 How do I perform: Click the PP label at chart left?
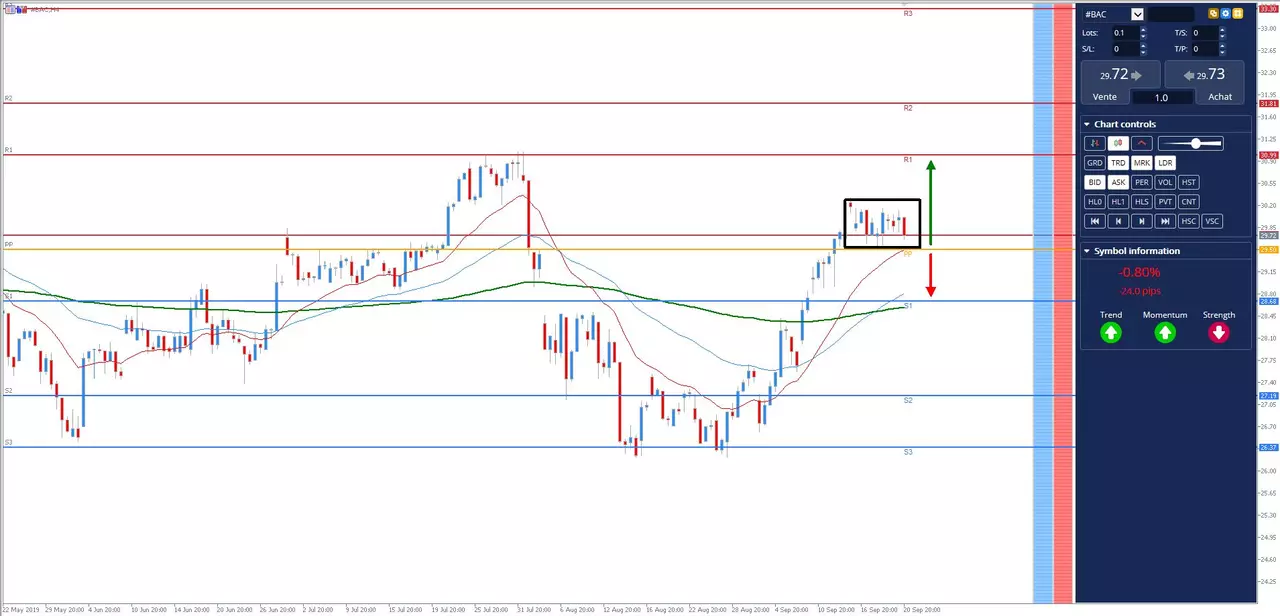(8, 244)
